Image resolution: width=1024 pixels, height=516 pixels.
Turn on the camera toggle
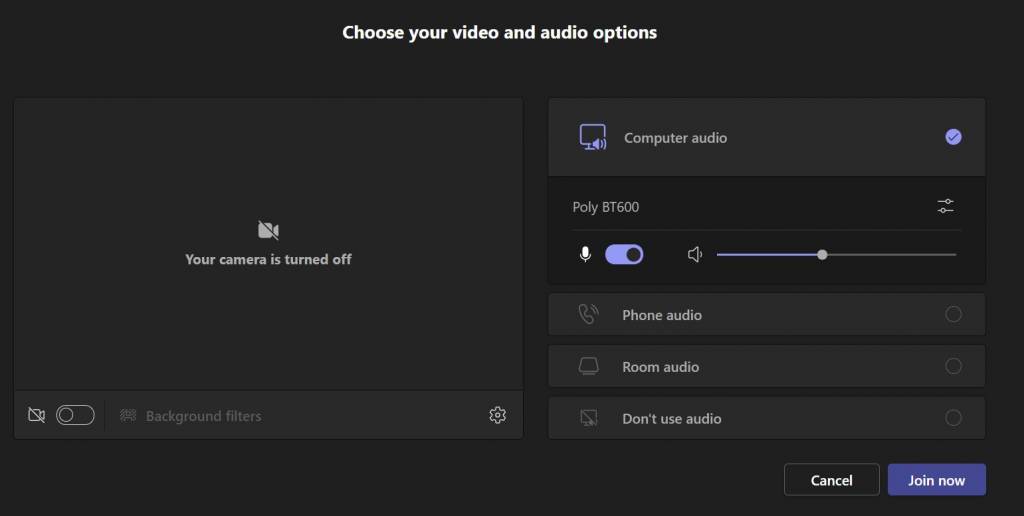tap(75, 415)
